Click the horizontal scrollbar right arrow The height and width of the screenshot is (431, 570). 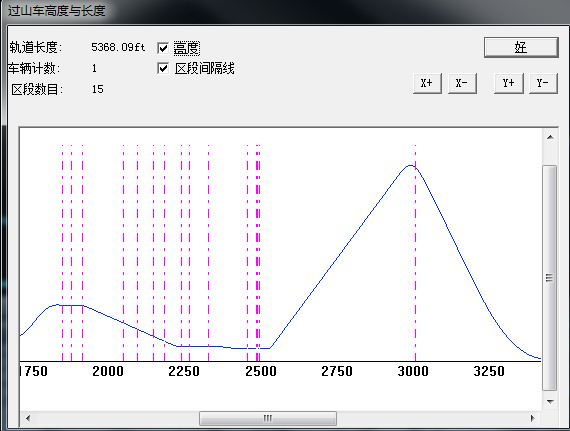533,418
